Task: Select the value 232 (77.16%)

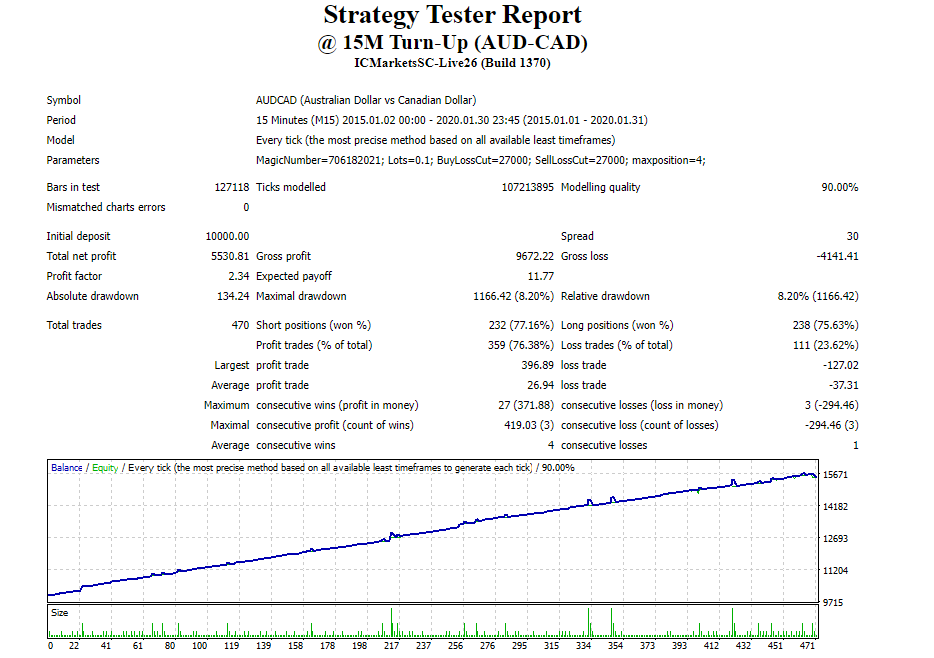Action: pyautogui.click(x=521, y=325)
